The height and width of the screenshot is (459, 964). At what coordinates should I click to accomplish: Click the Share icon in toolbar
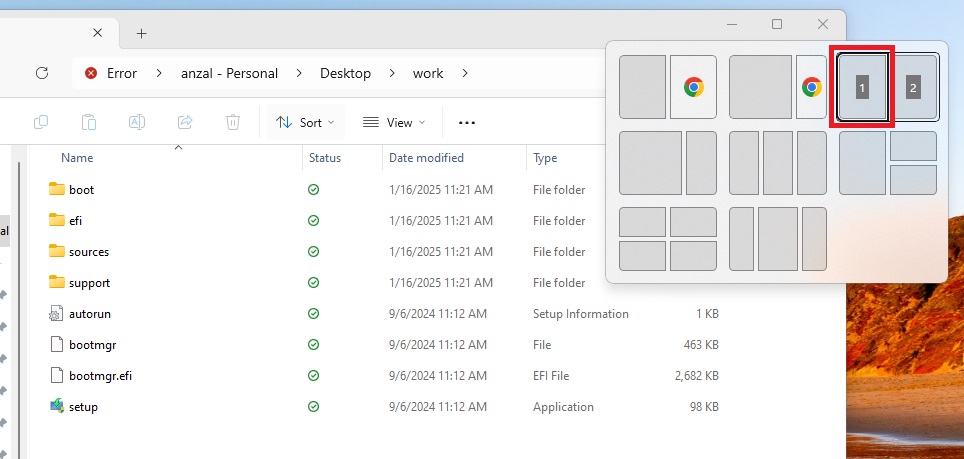(x=185, y=122)
